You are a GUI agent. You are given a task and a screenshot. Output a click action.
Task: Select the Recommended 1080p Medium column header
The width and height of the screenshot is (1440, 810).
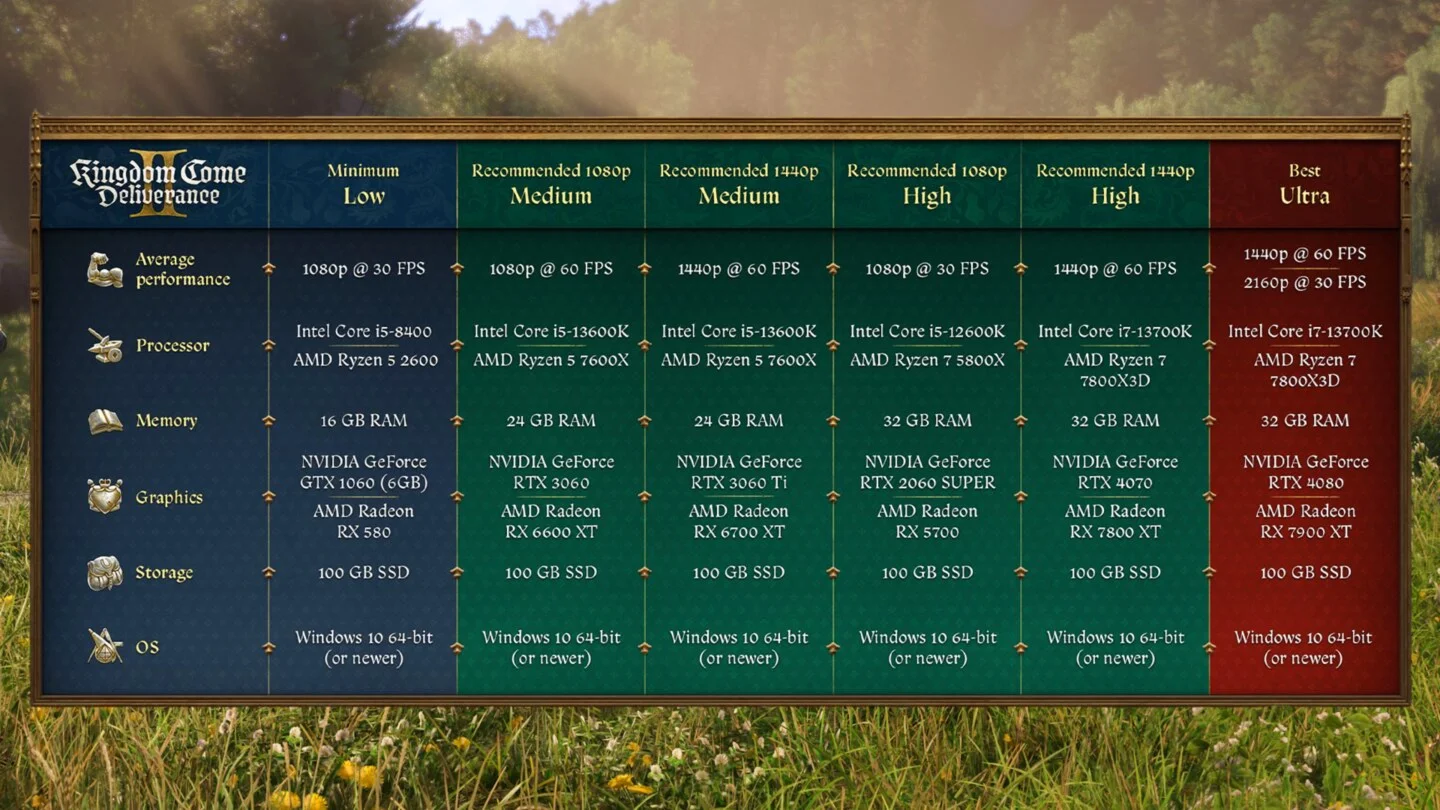coord(551,184)
